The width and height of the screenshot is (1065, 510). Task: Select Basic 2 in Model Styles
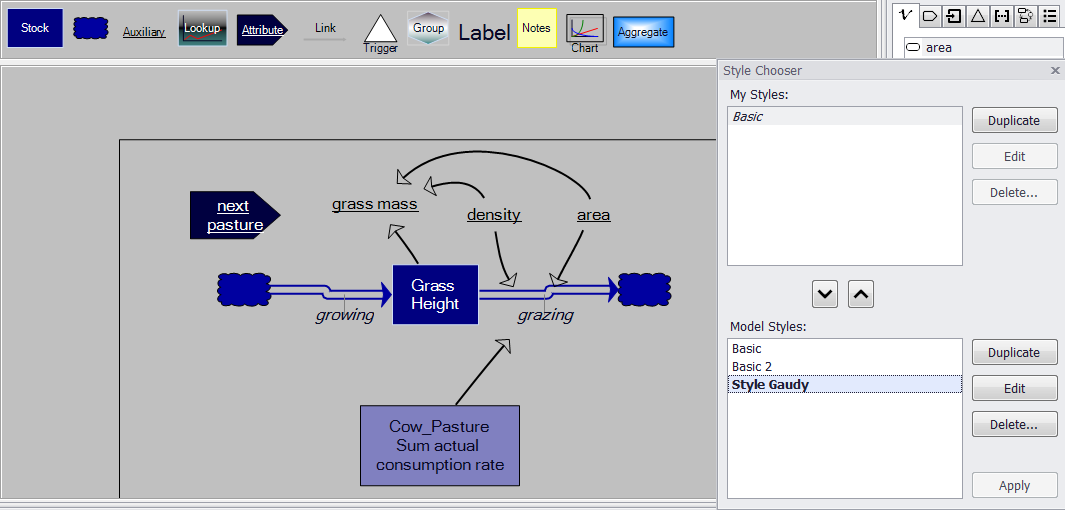click(844, 366)
